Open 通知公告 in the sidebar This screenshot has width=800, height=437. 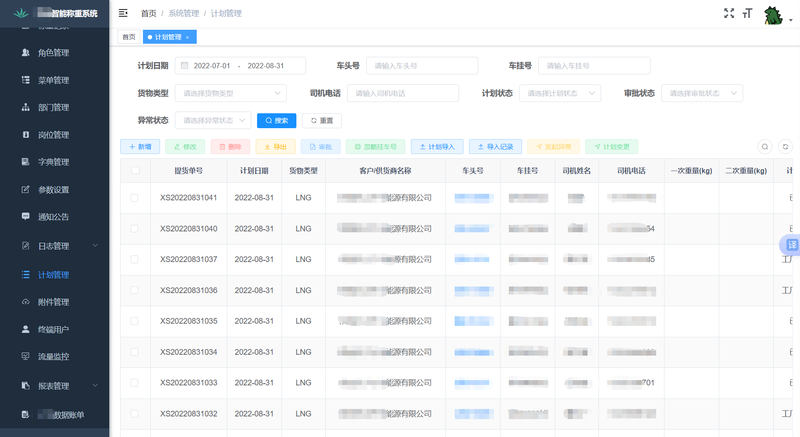53,216
